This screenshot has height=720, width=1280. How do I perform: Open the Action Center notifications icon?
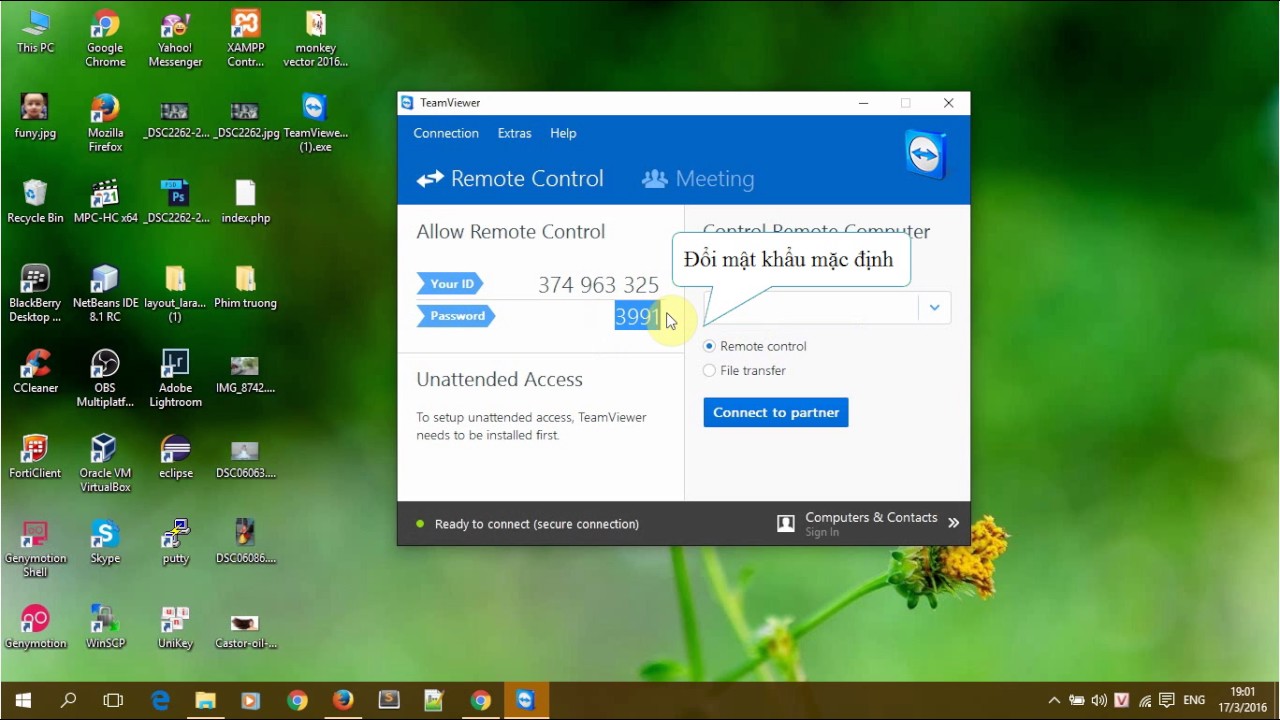(1168, 700)
